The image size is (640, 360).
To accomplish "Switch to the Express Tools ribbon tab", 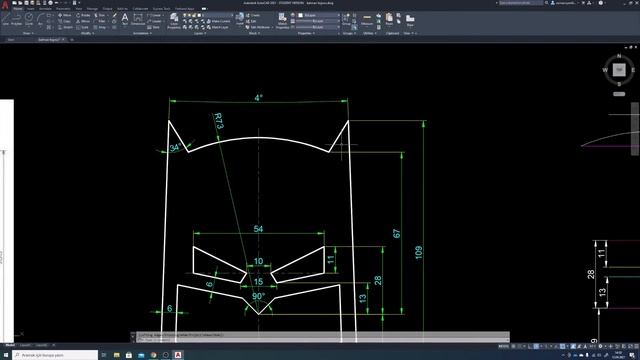I will click(161, 9).
